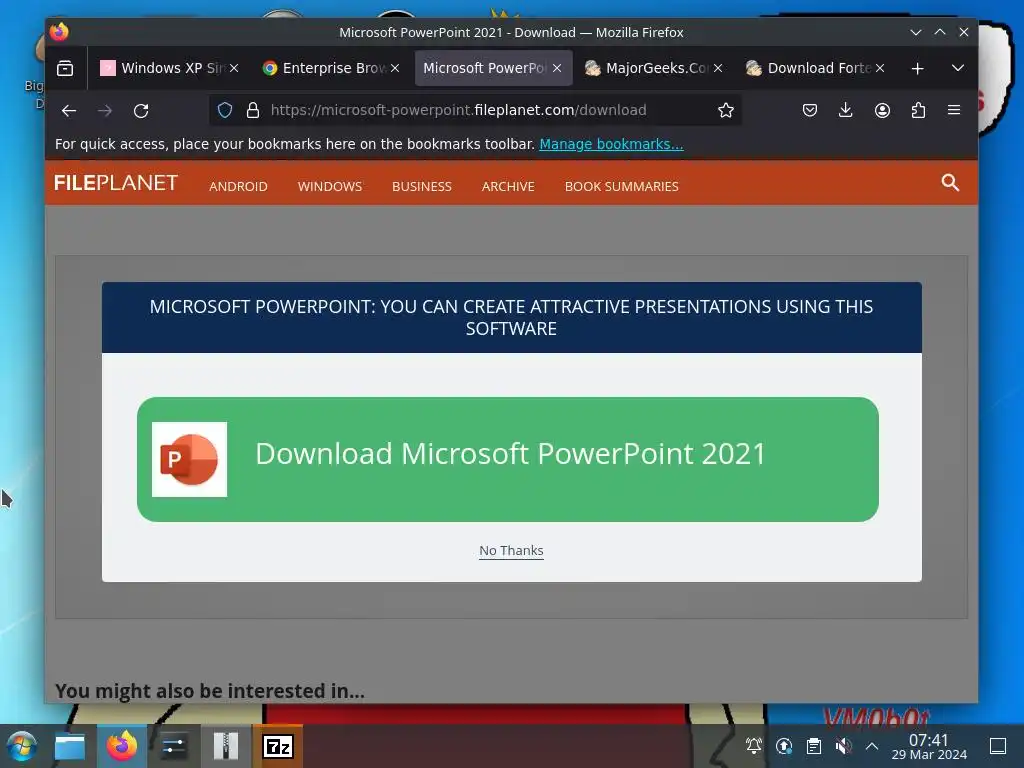Click the muted volume tray icon
Image resolution: width=1024 pixels, height=768 pixels.
coord(843,746)
